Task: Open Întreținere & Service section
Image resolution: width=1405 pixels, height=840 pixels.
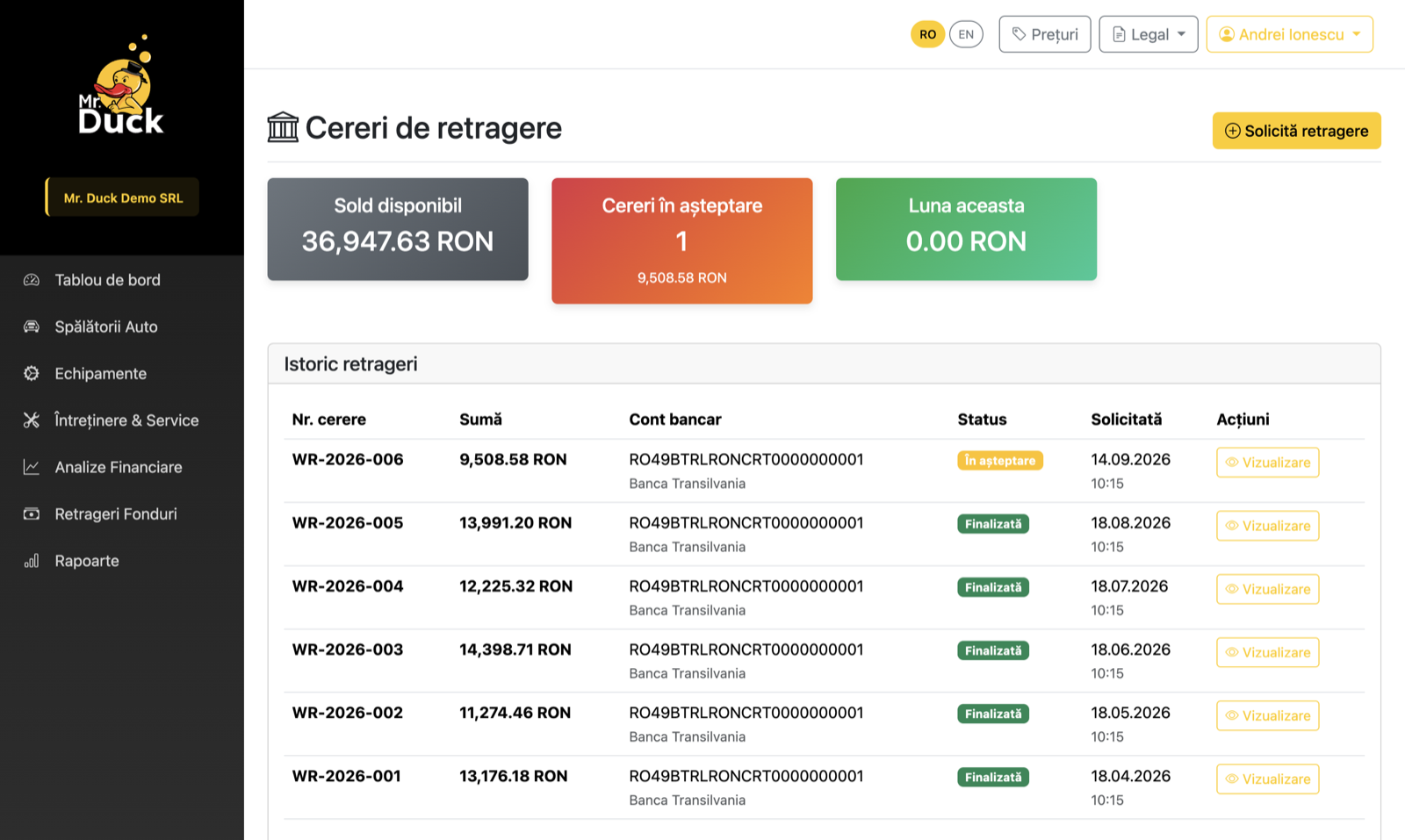Action: pyautogui.click(x=122, y=420)
